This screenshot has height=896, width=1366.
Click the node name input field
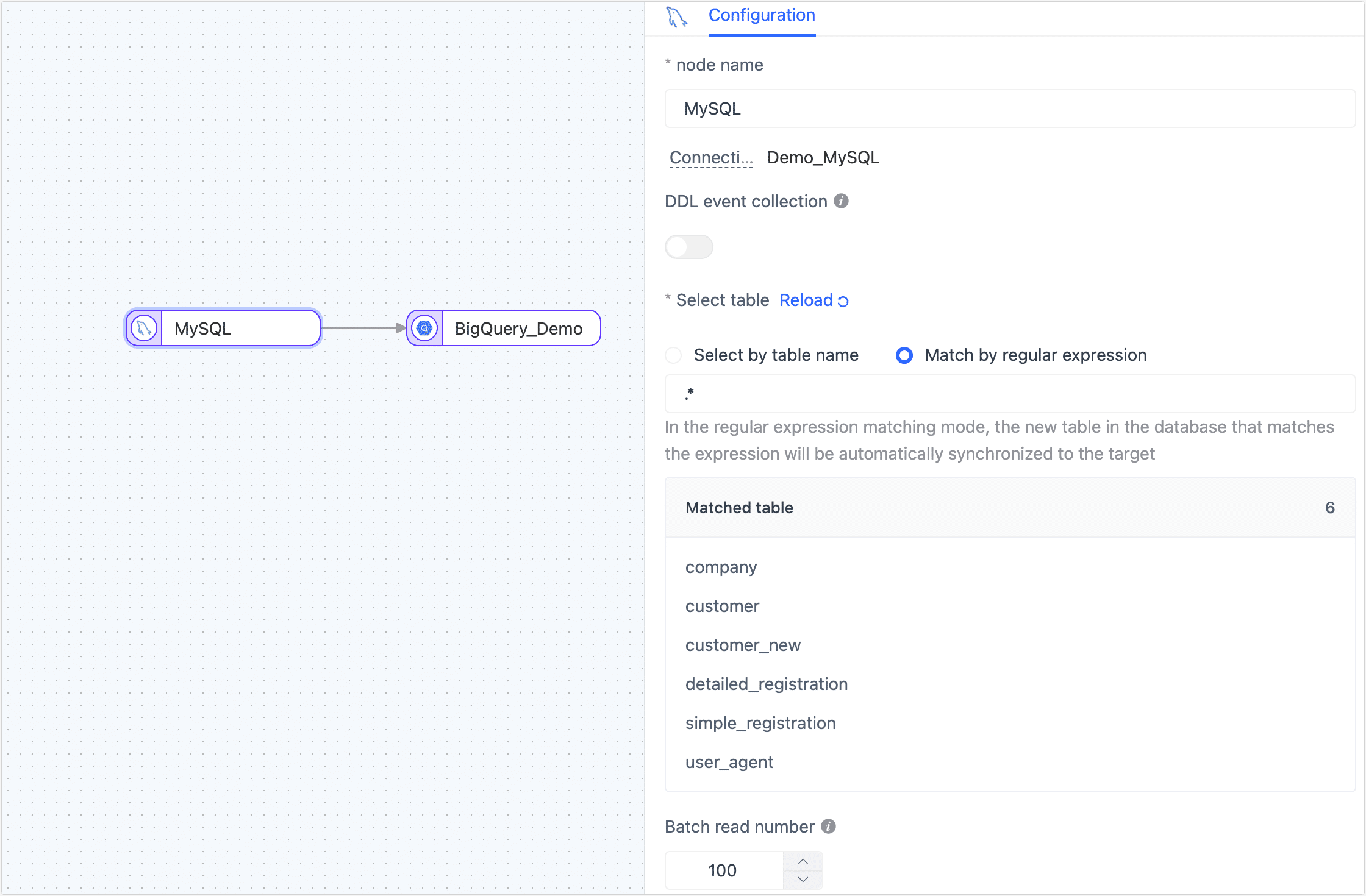1009,109
